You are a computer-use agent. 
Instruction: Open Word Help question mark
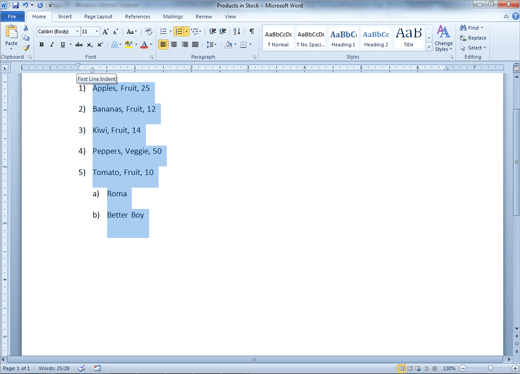pos(516,16)
